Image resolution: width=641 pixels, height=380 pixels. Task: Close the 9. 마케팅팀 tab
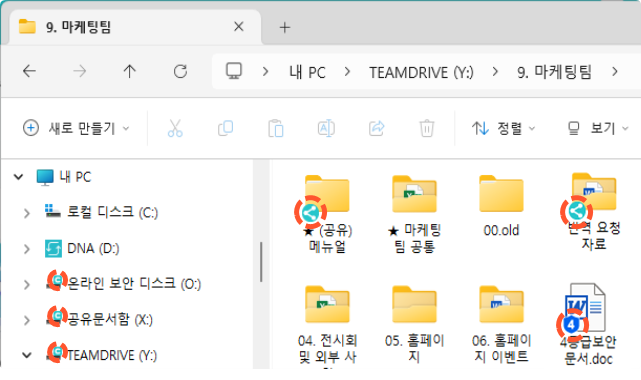coord(239,27)
